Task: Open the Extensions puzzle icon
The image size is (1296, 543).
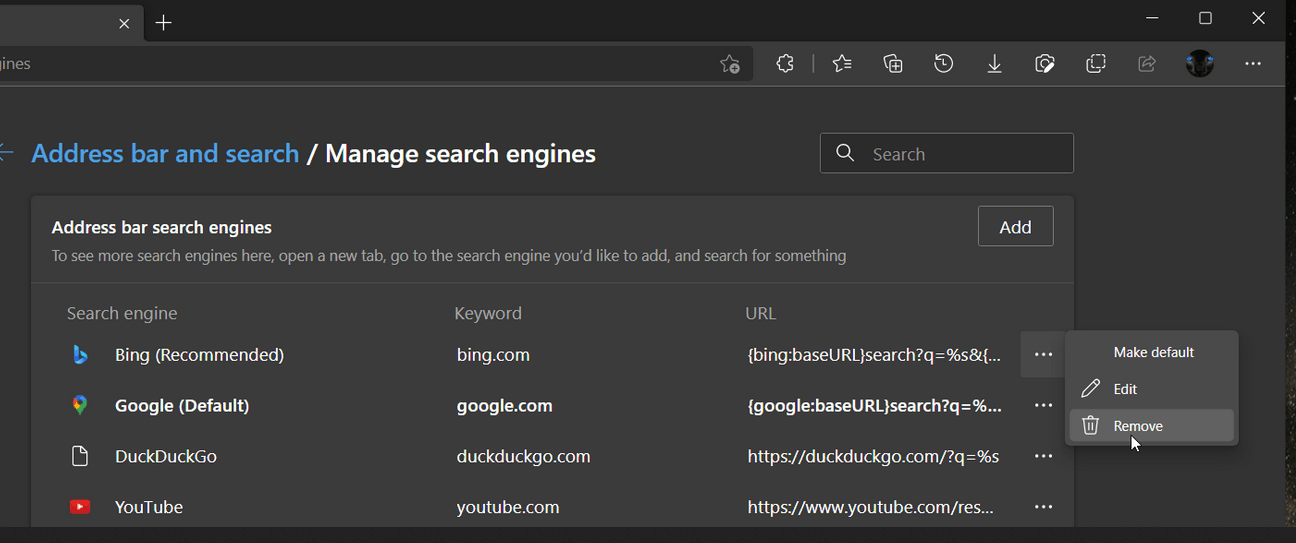Action: pos(786,64)
